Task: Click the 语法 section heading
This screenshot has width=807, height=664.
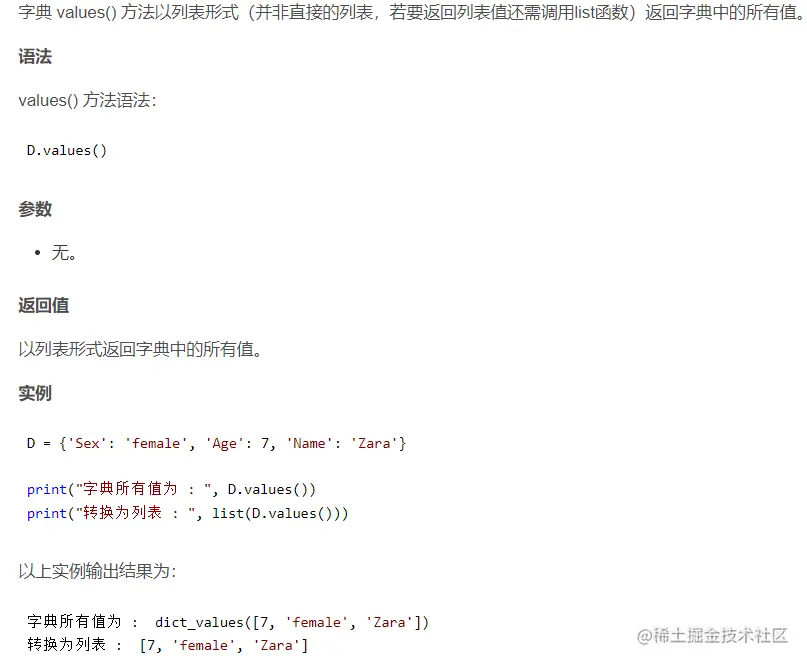Action: [35, 57]
